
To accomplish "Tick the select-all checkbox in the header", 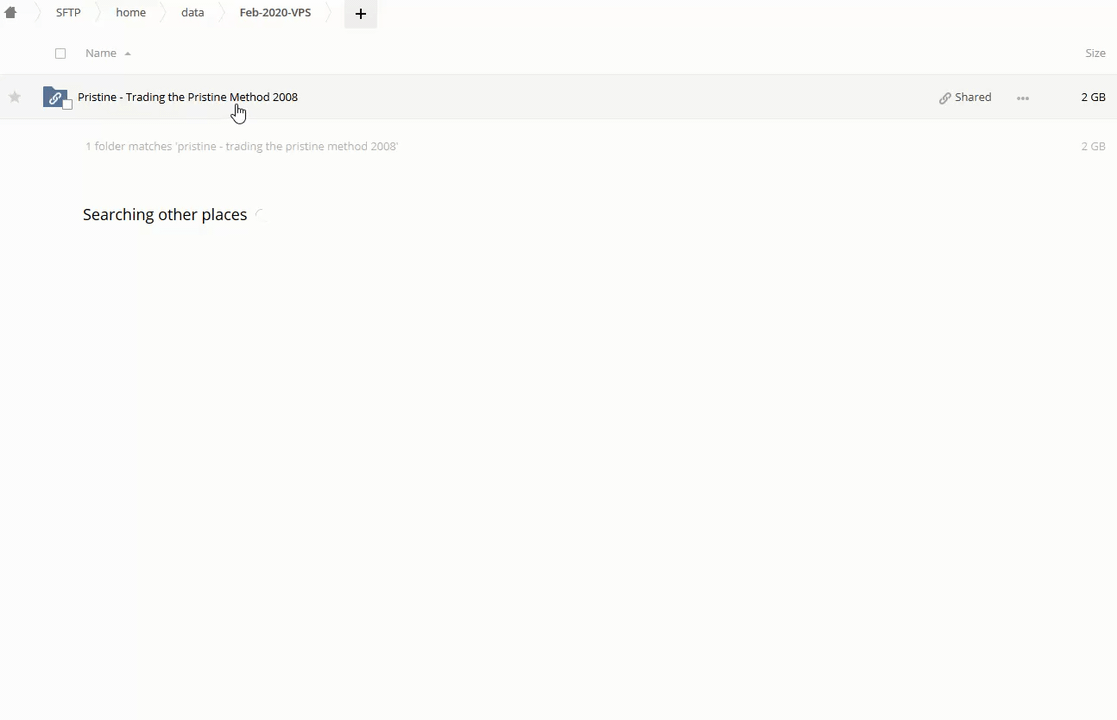I will click(x=60, y=53).
